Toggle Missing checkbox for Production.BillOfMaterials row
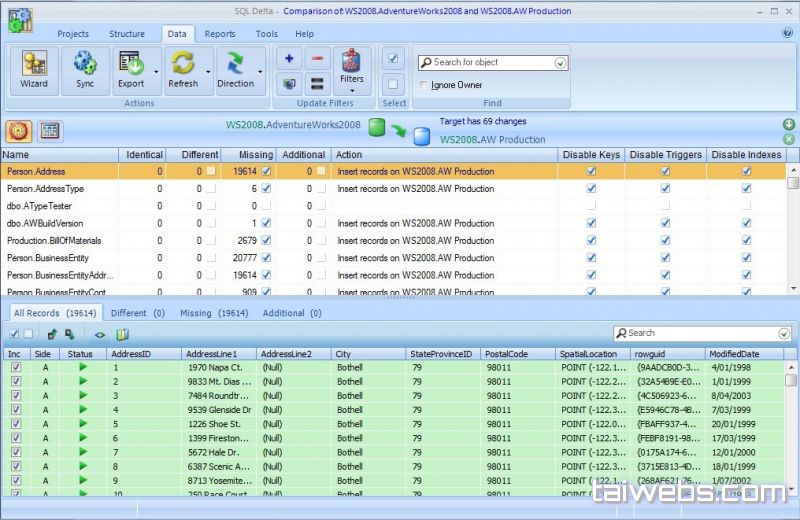This screenshot has height=520, width=800. coord(266,240)
